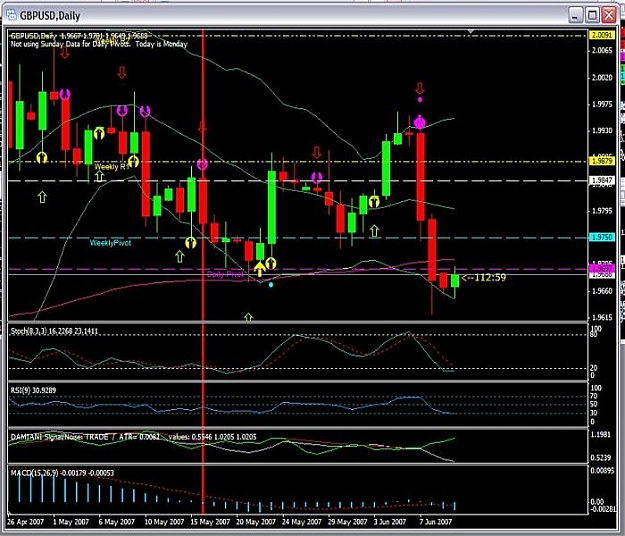
Task: Select the large magenta circle marker above the 7 Jun candle
Action: (419, 123)
